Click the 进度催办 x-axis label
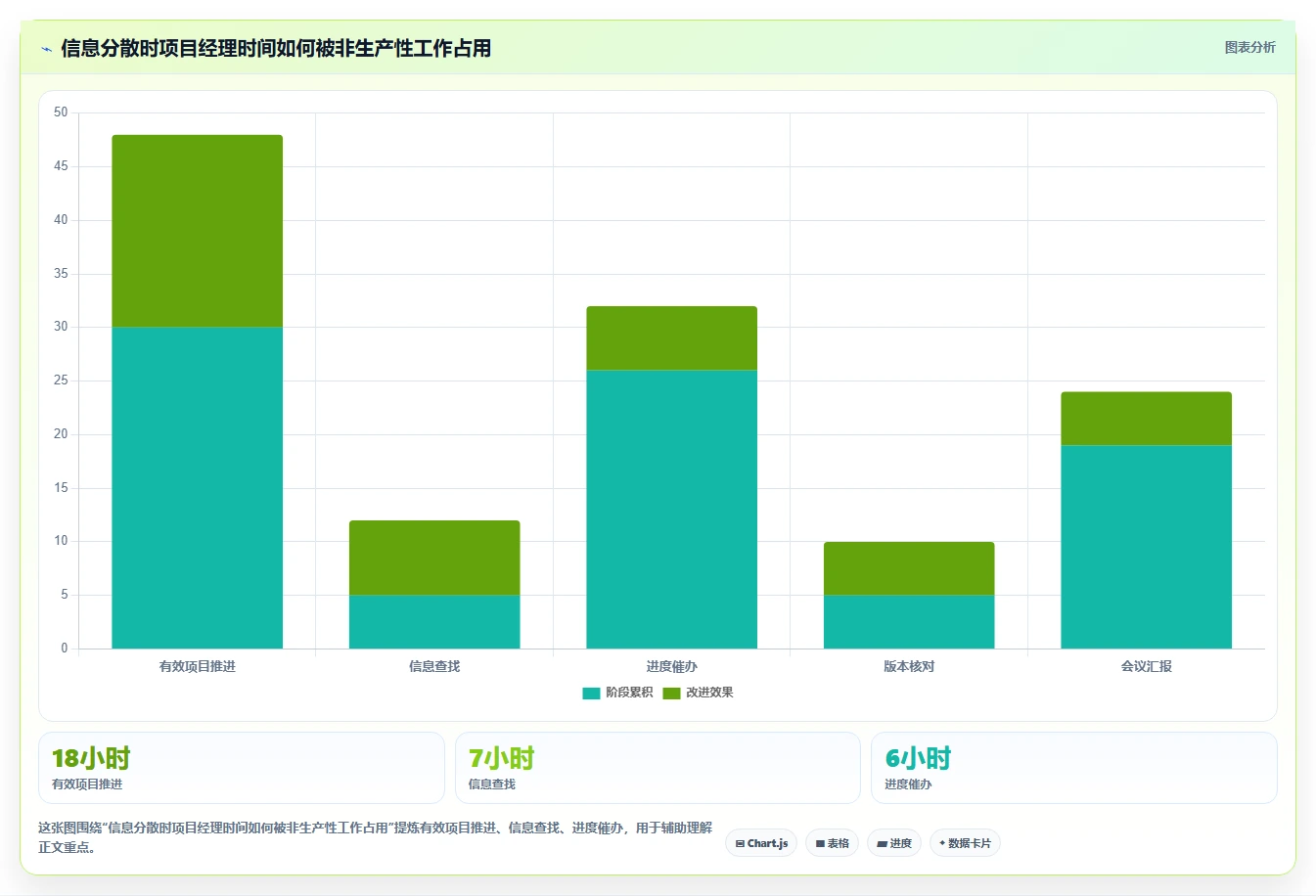1316x896 pixels. click(672, 666)
